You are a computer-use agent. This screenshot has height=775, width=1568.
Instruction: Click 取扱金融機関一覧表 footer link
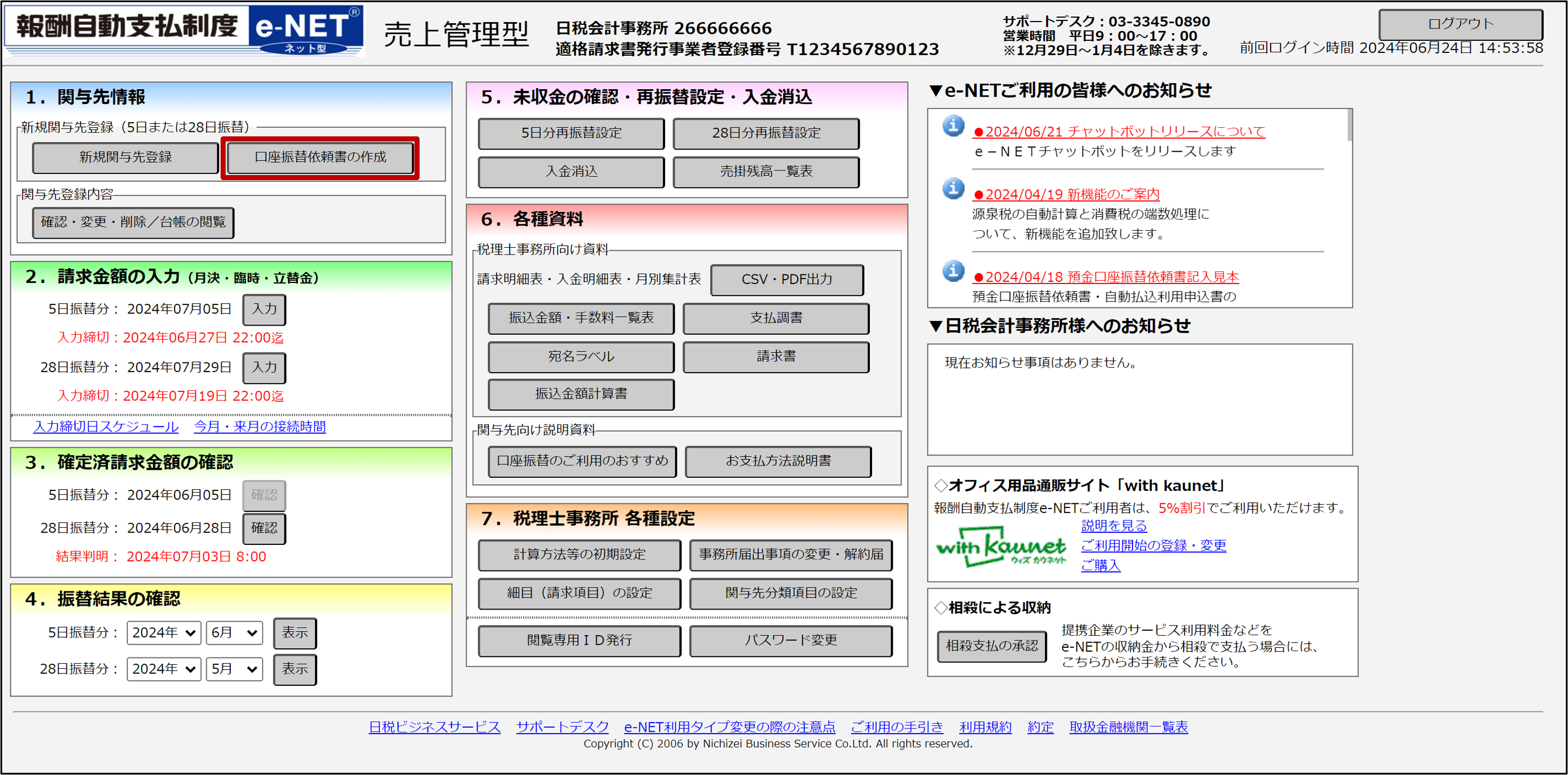[1128, 727]
